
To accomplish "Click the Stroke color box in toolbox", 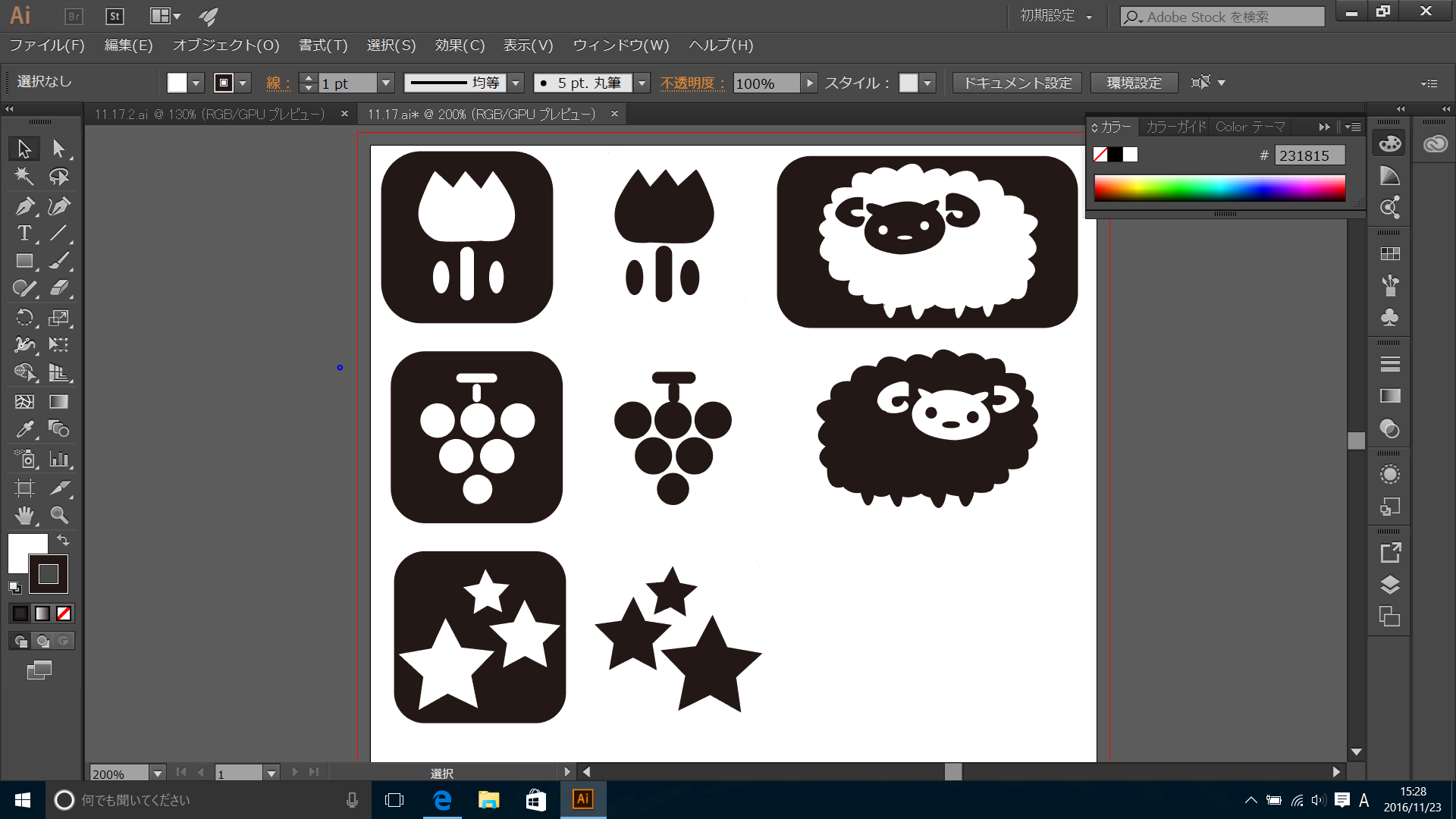I will (49, 574).
